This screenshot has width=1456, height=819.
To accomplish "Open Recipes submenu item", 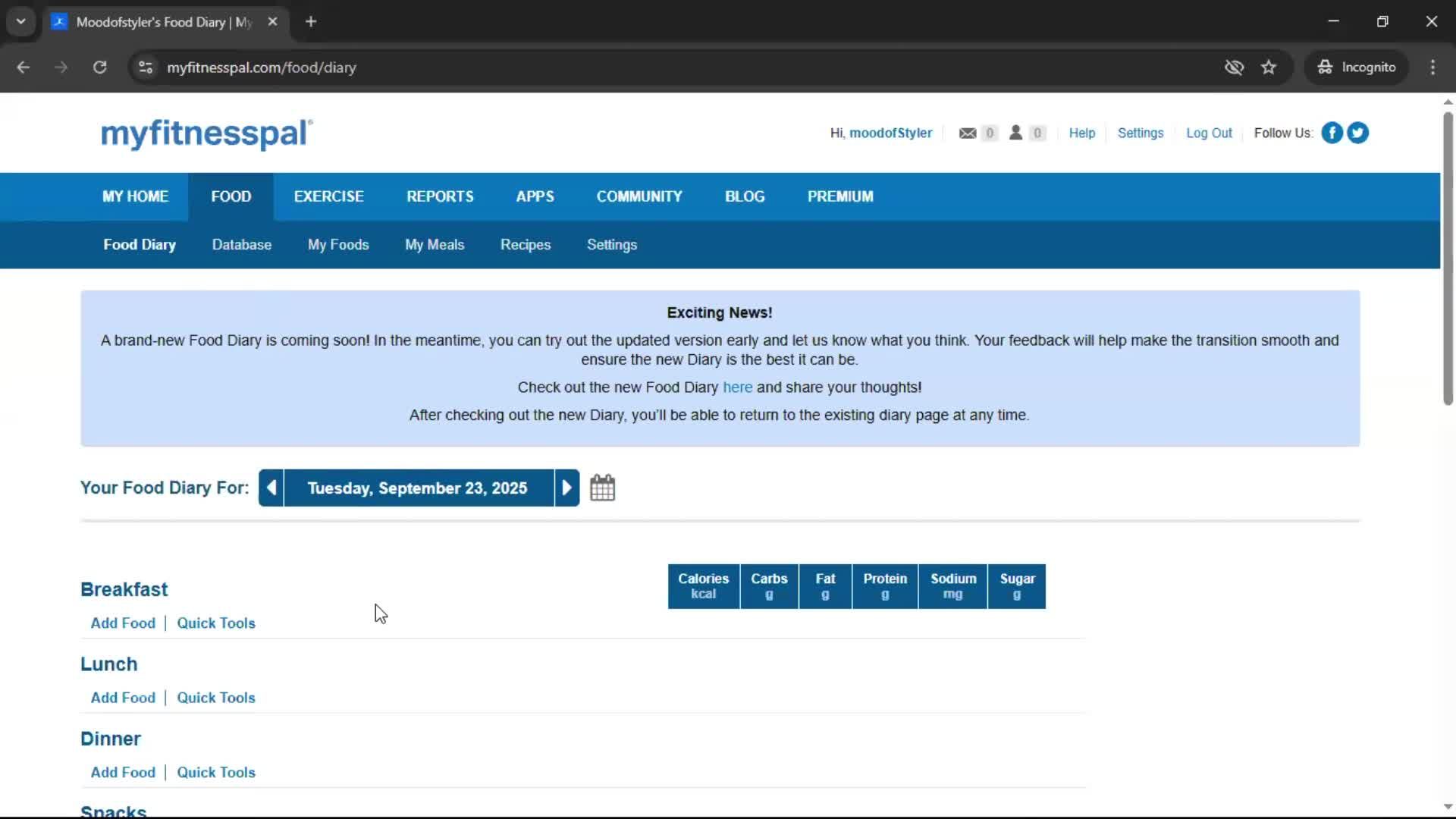I will (x=526, y=245).
